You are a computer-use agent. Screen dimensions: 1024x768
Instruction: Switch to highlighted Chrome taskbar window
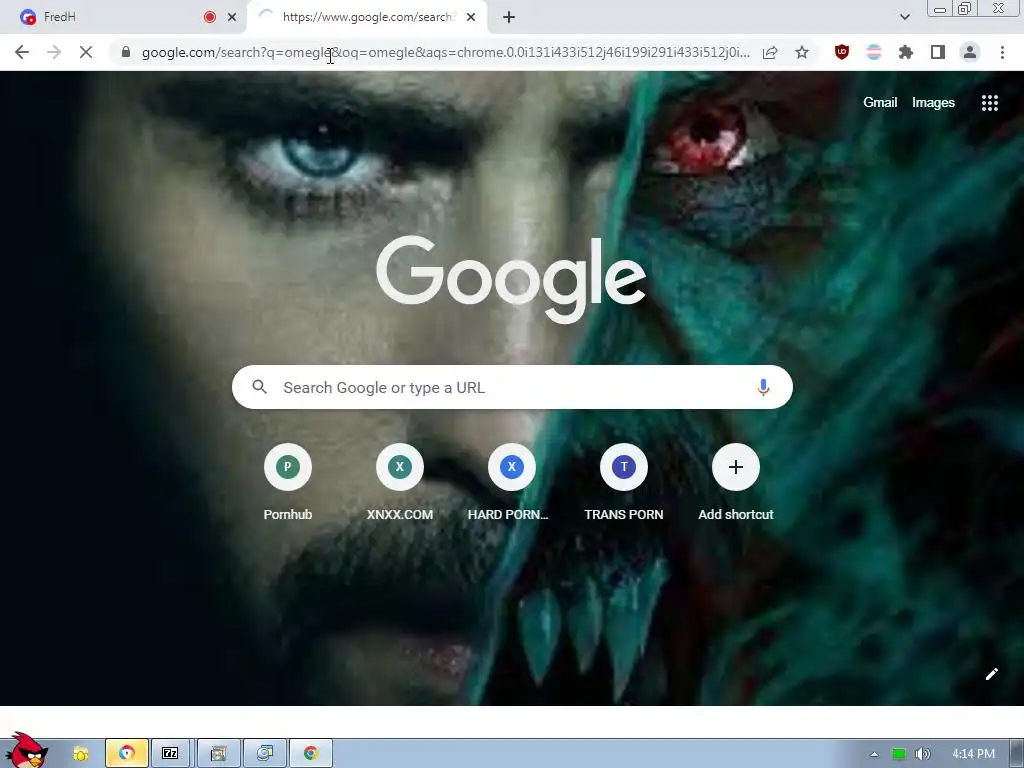coord(127,754)
